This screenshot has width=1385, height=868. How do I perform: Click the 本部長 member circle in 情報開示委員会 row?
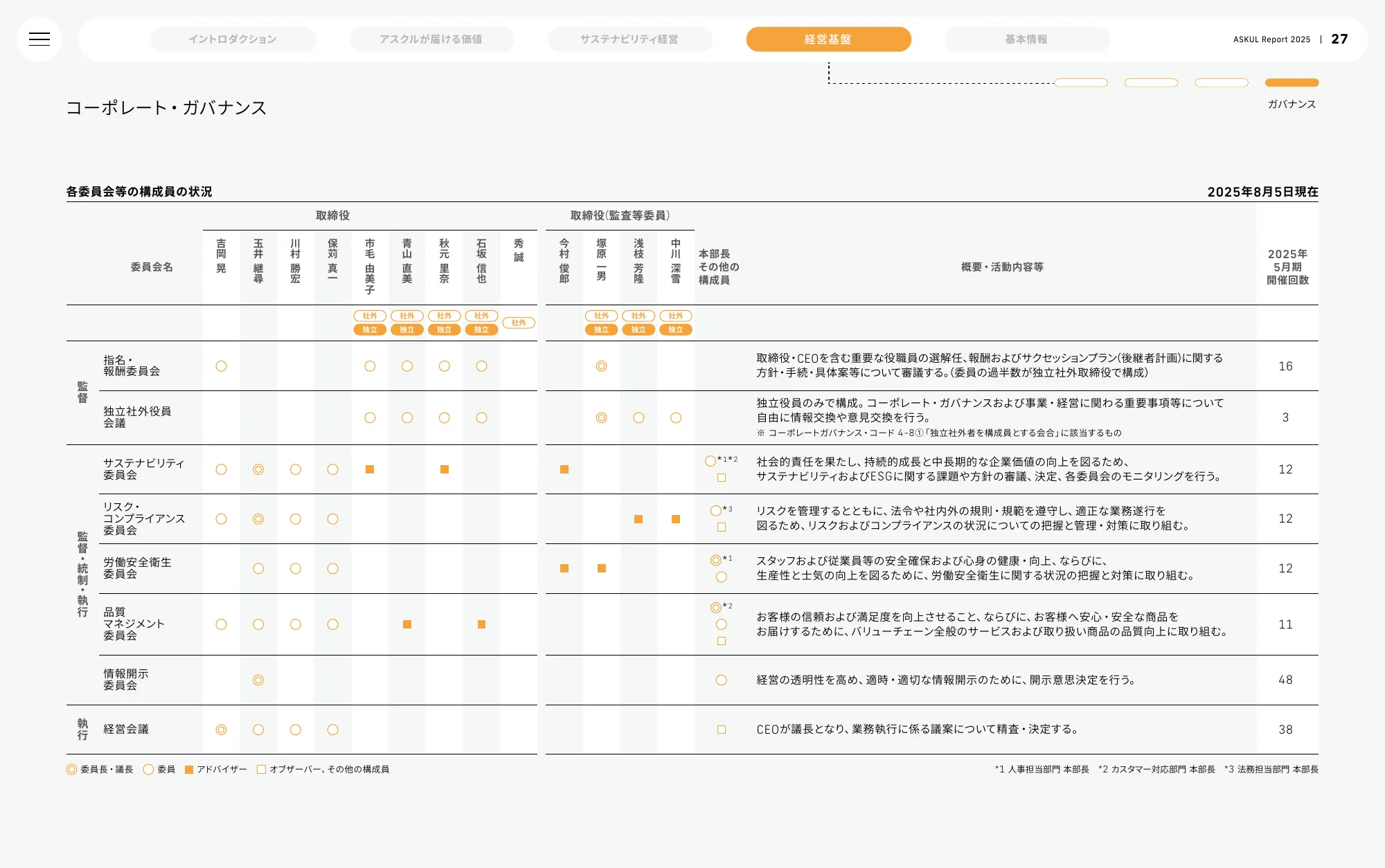[722, 680]
